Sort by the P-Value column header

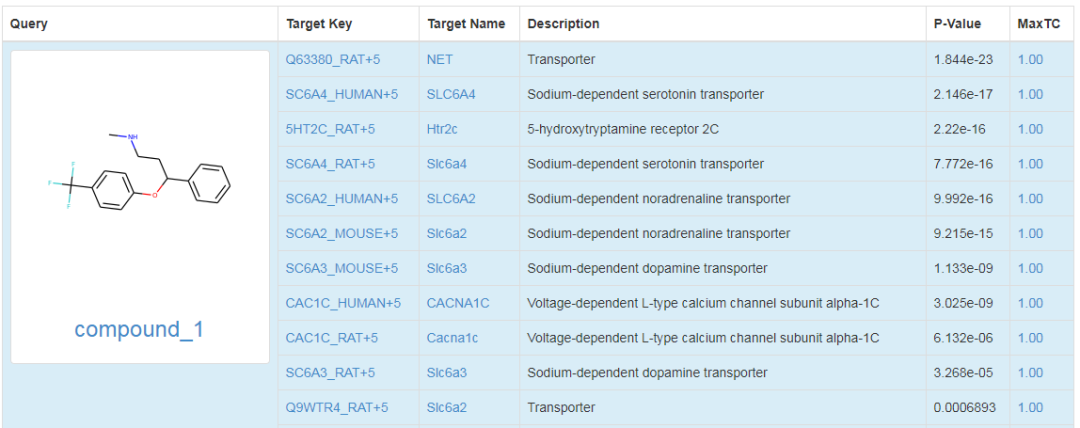[957, 23]
